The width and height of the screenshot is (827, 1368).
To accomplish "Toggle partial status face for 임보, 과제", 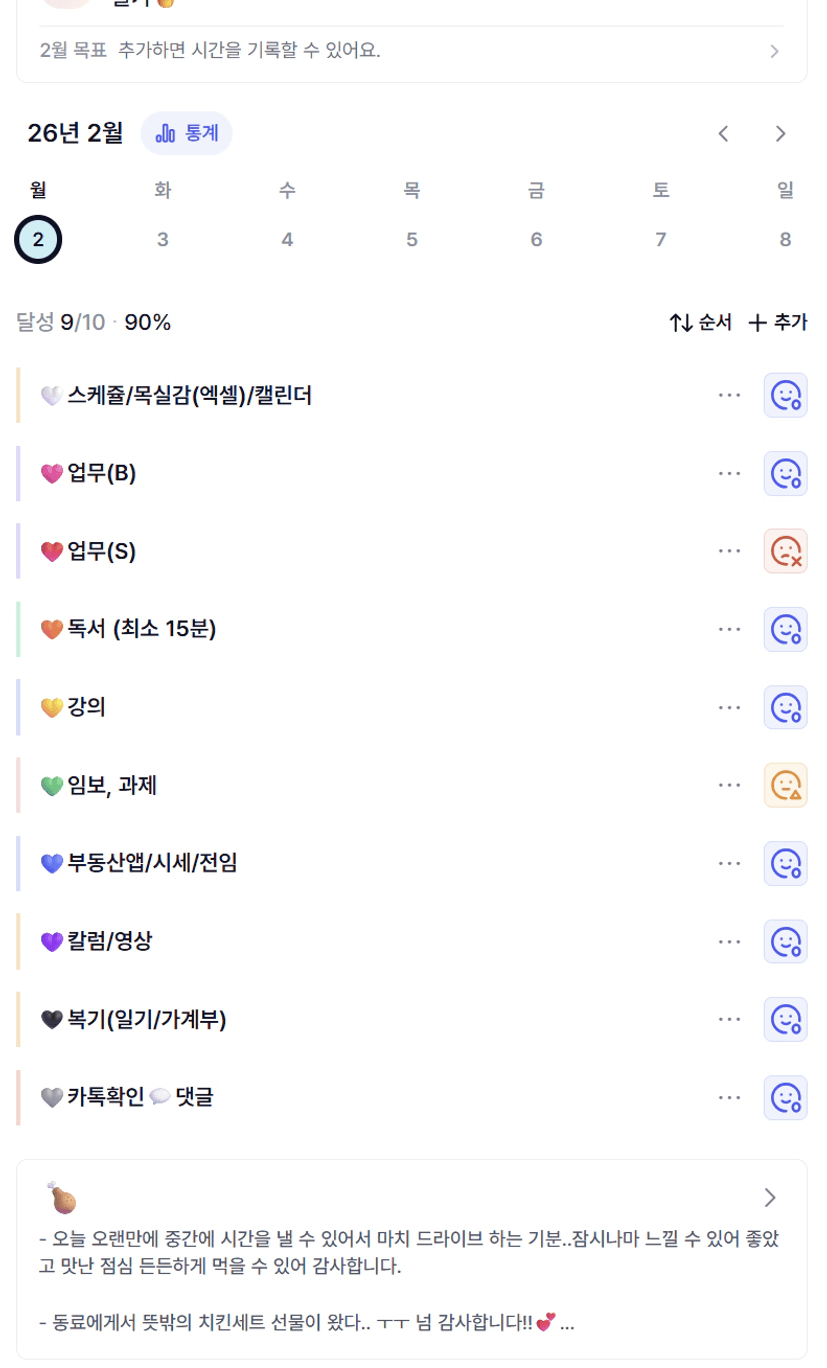I will (x=785, y=786).
